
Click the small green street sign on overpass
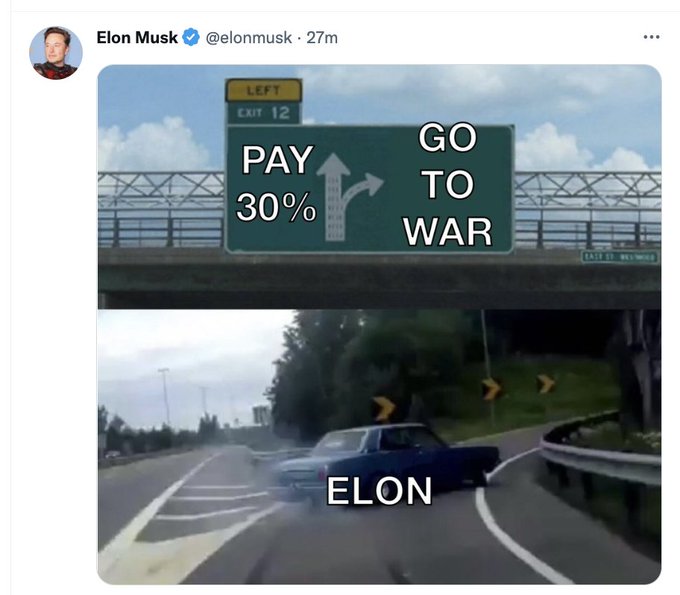click(620, 257)
